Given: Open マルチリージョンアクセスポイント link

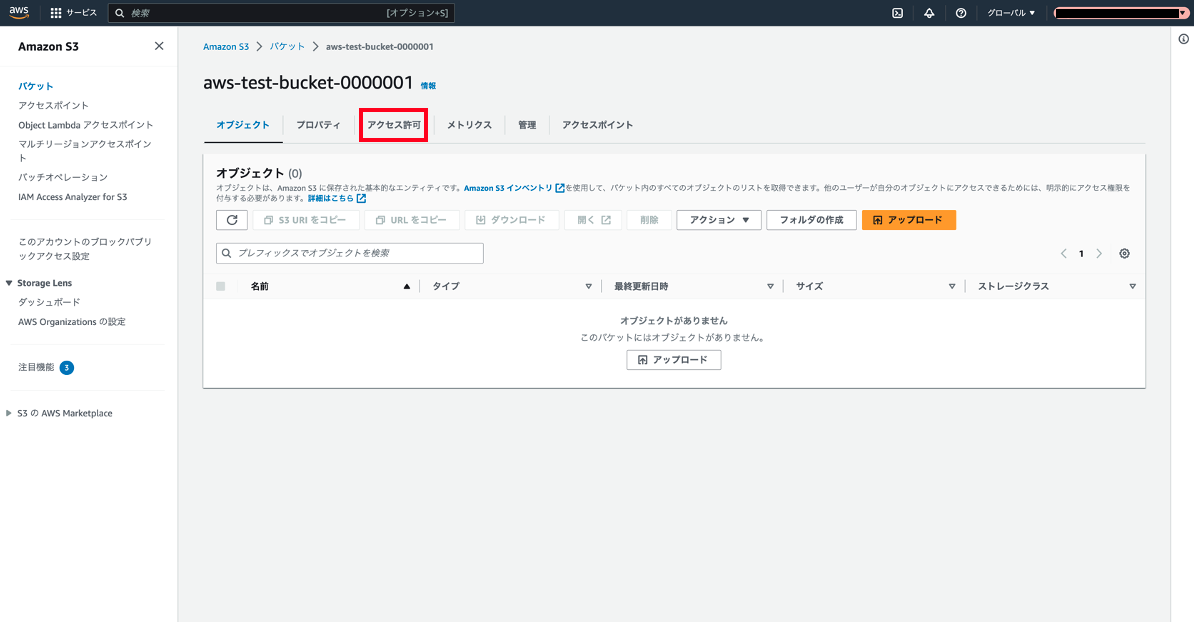Looking at the screenshot, I should 85,151.
